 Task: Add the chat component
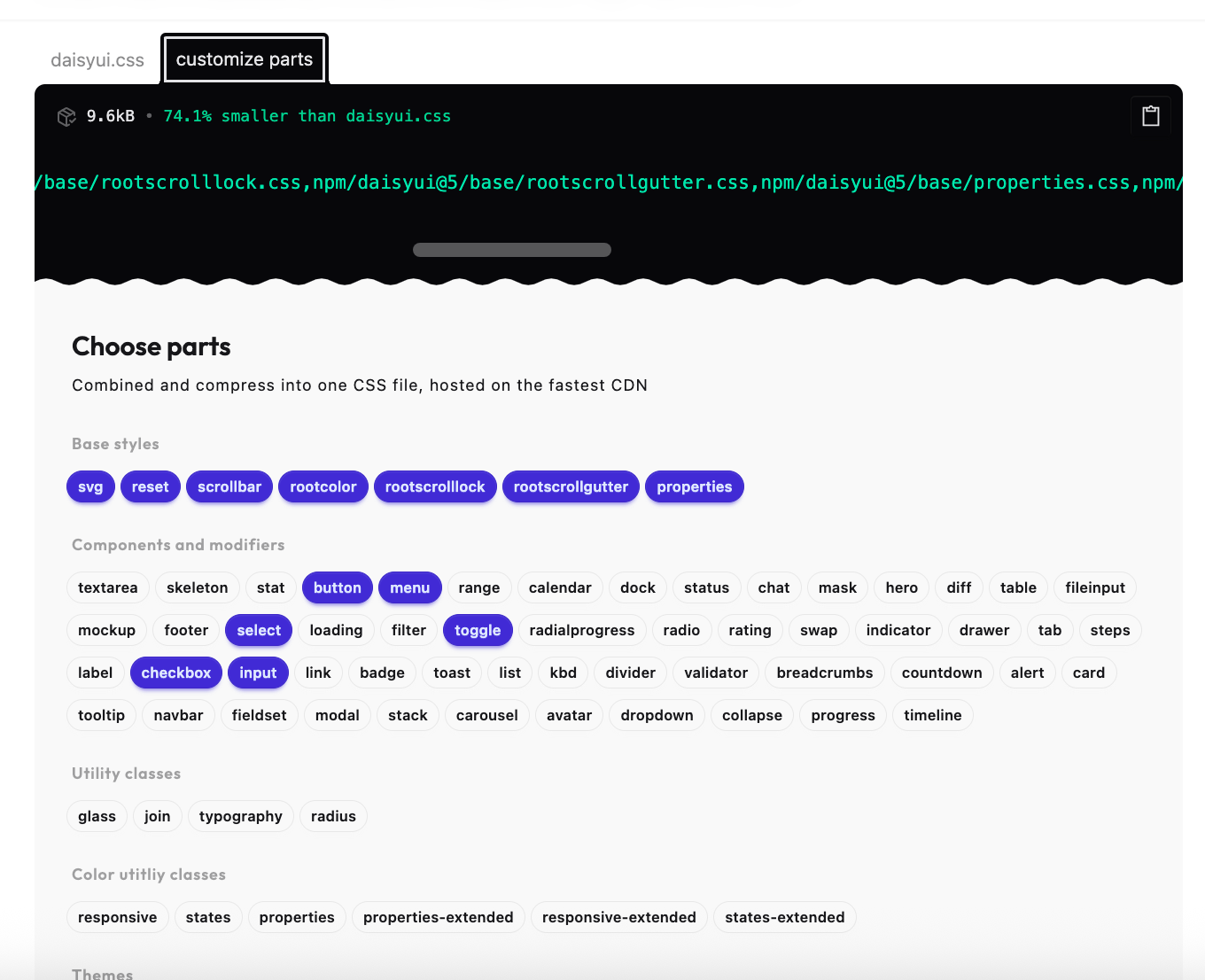point(774,587)
